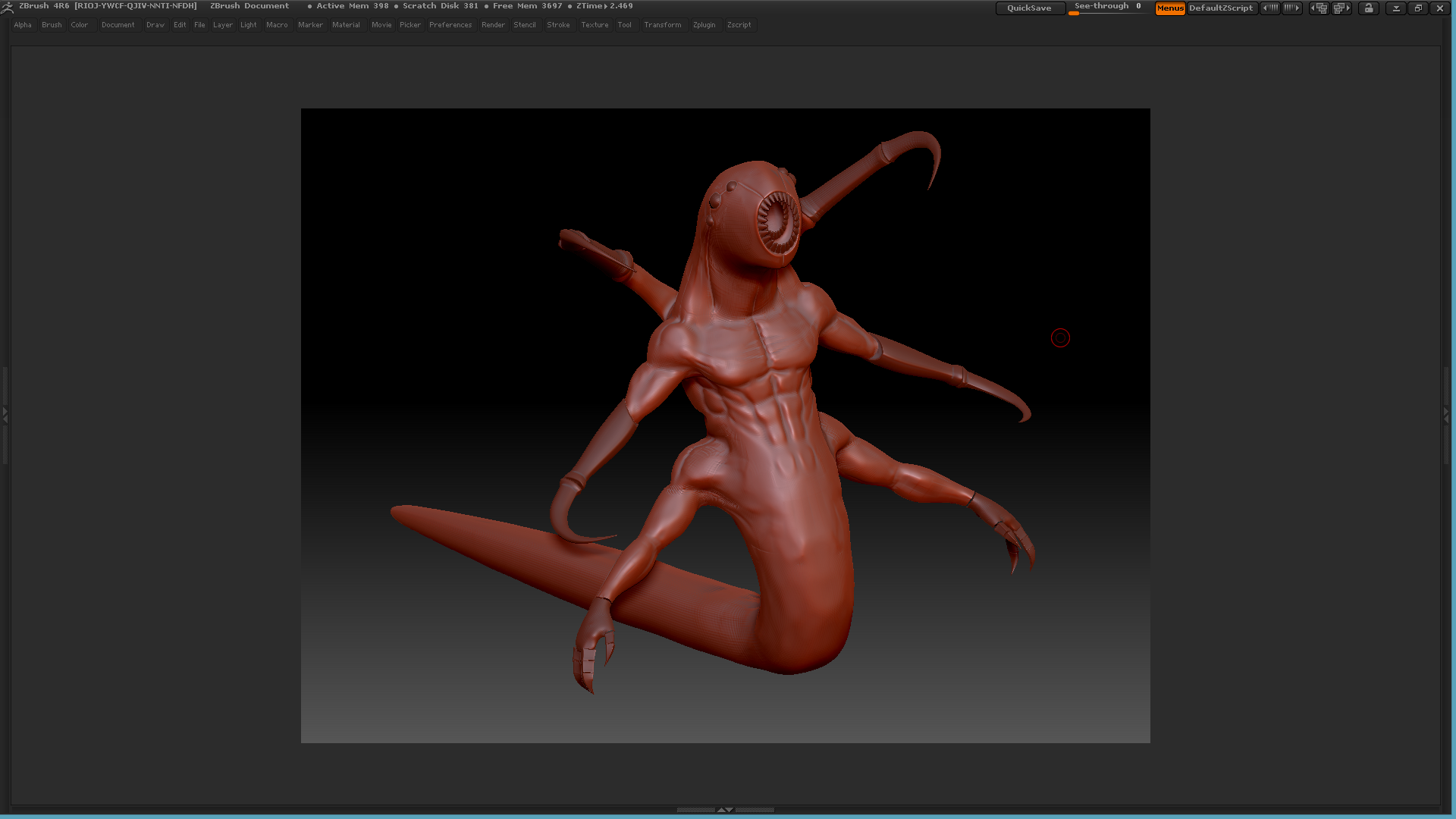This screenshot has width=1456, height=819.
Task: Click the DefaultZScript button
Action: pyautogui.click(x=1221, y=8)
